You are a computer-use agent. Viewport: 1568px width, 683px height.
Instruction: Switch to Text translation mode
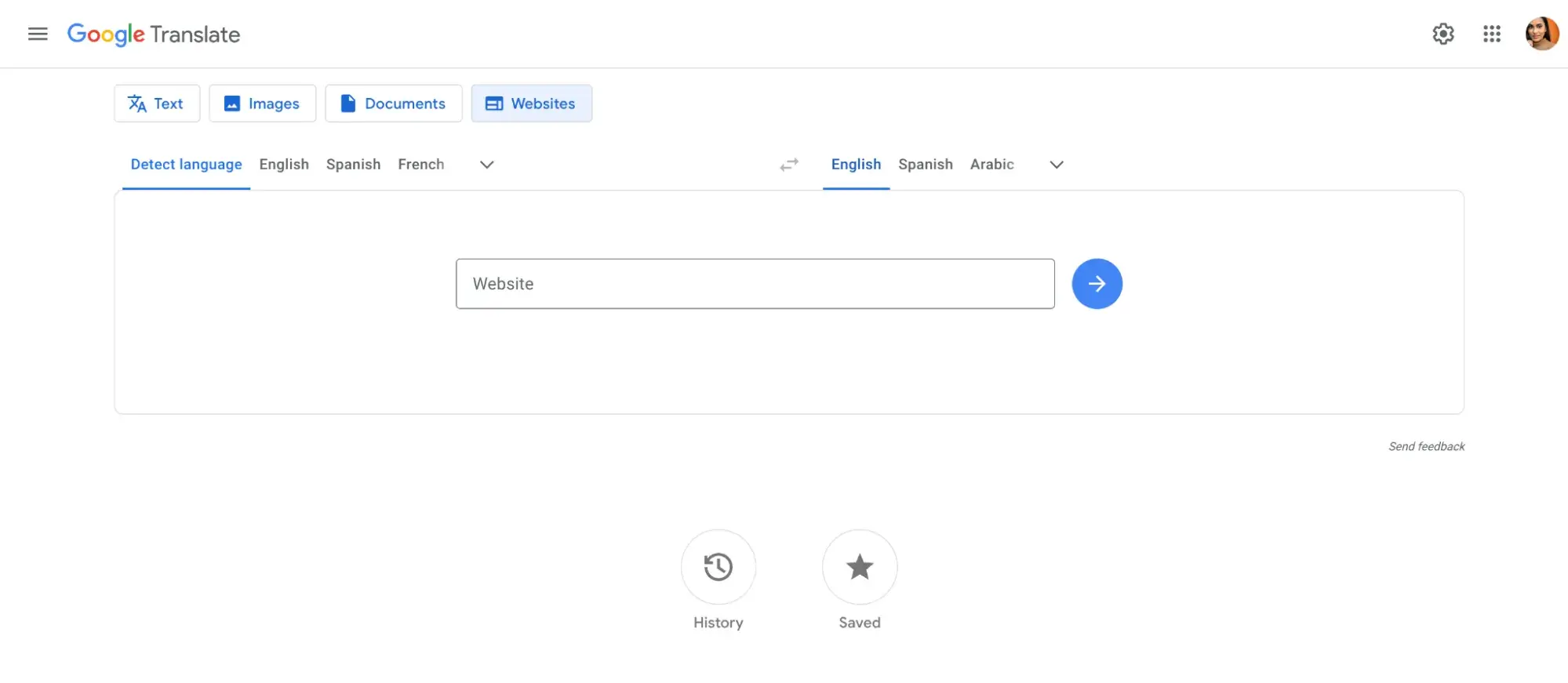tap(157, 104)
